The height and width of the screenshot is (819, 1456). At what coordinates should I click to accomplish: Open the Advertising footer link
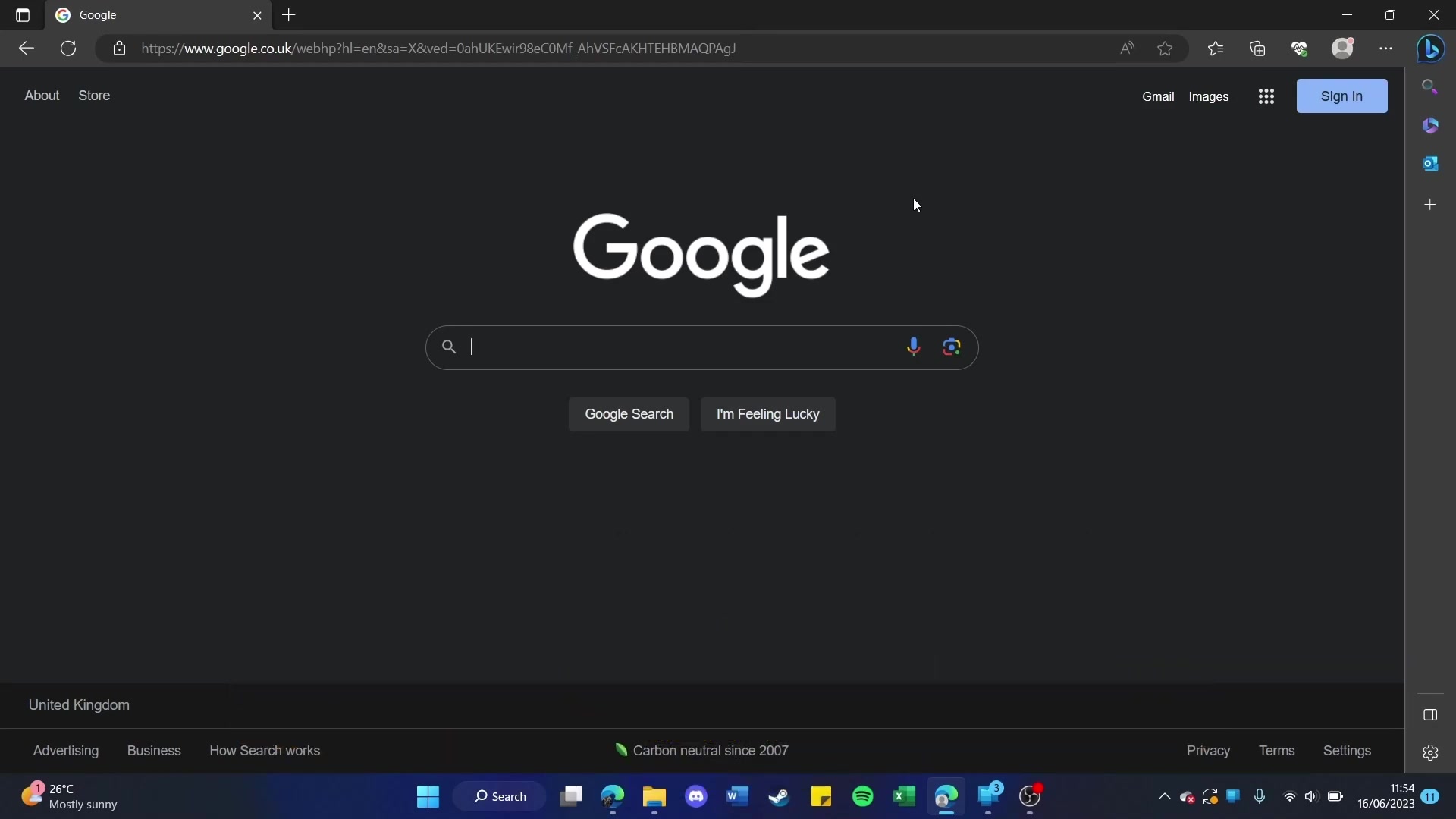coord(66,751)
